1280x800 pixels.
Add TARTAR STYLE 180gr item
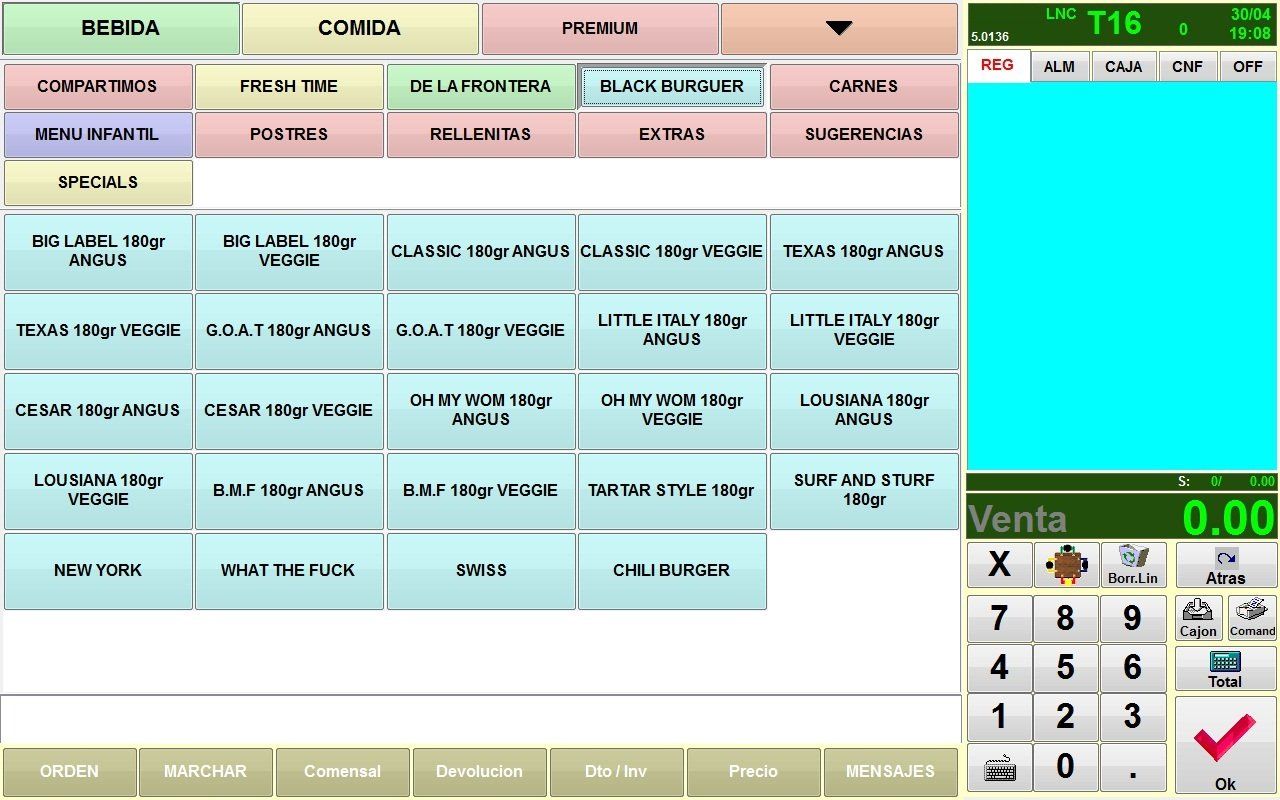point(672,491)
